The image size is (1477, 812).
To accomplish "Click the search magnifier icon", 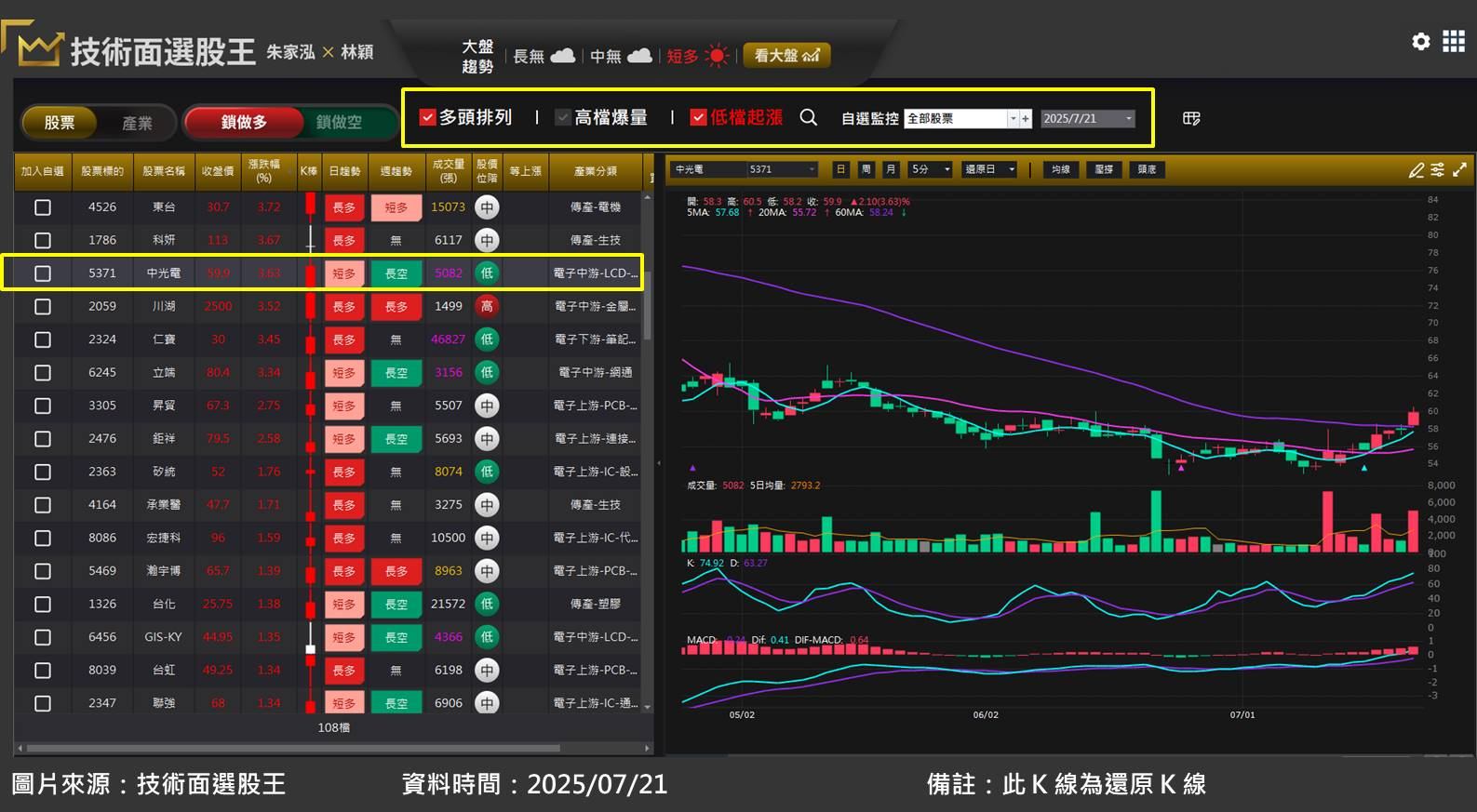I will [x=809, y=117].
